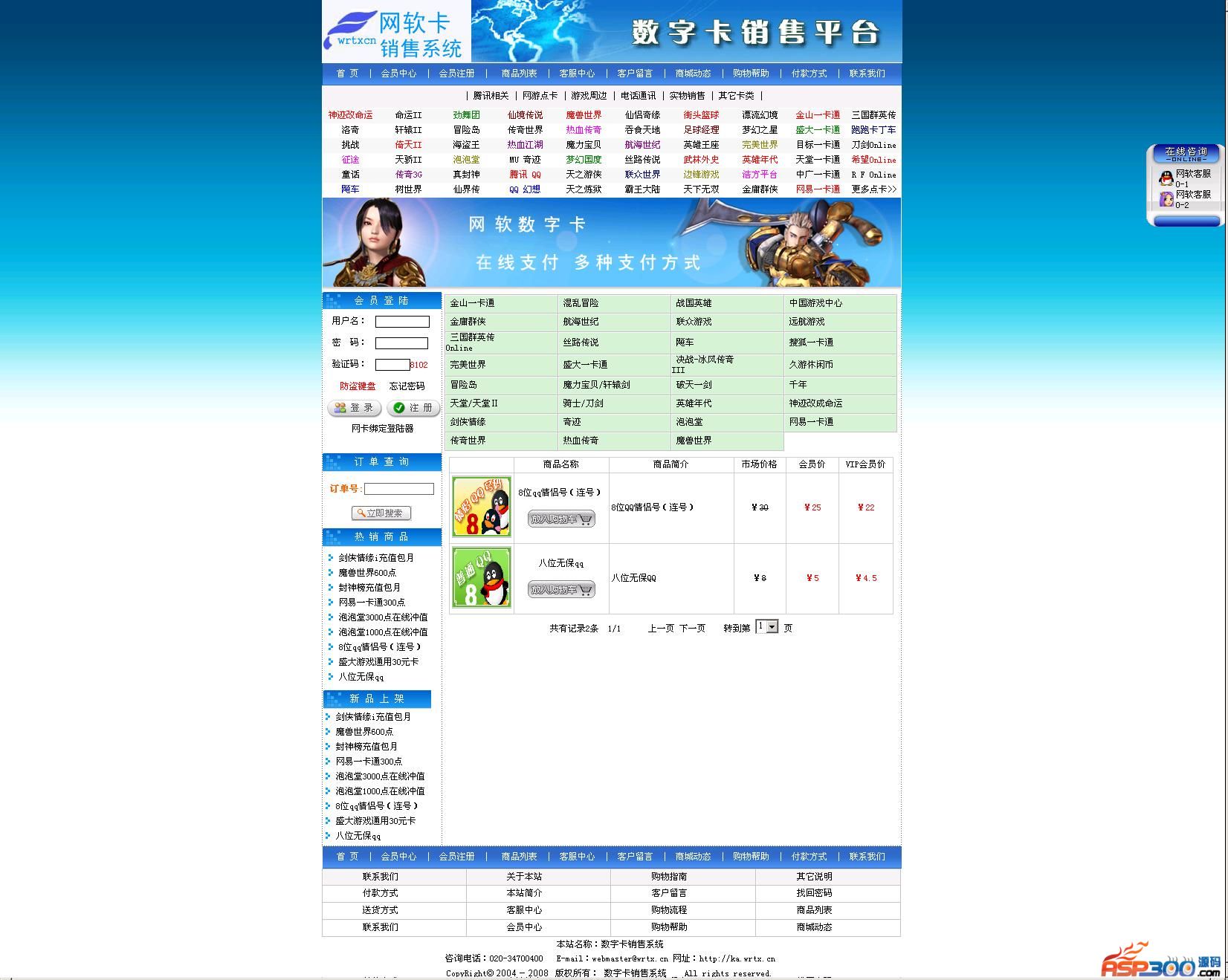The width and height of the screenshot is (1228, 980).
Task: Open the page number dropdown in pagination
Action: (x=766, y=627)
